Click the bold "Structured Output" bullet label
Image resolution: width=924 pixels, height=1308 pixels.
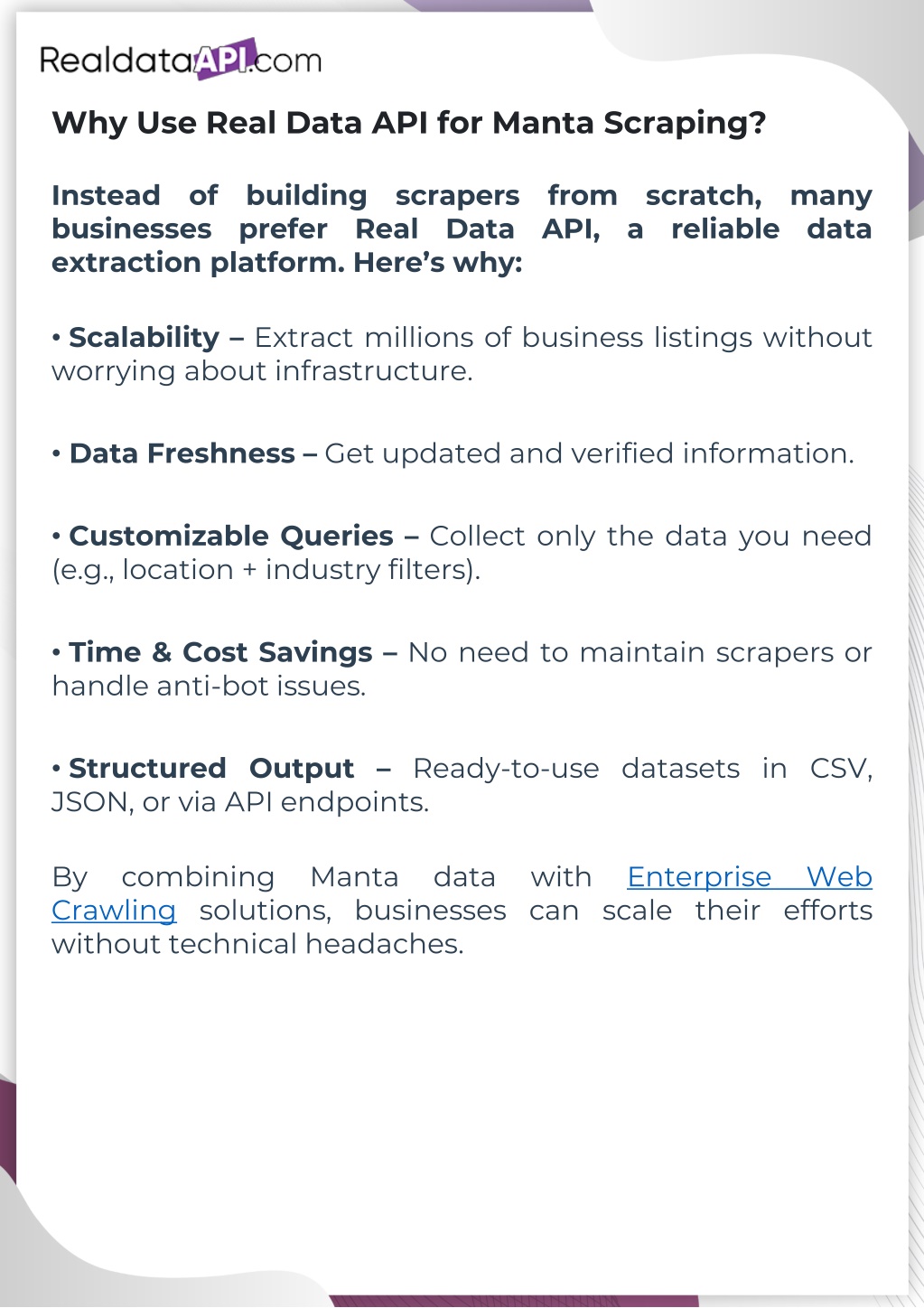point(210,769)
